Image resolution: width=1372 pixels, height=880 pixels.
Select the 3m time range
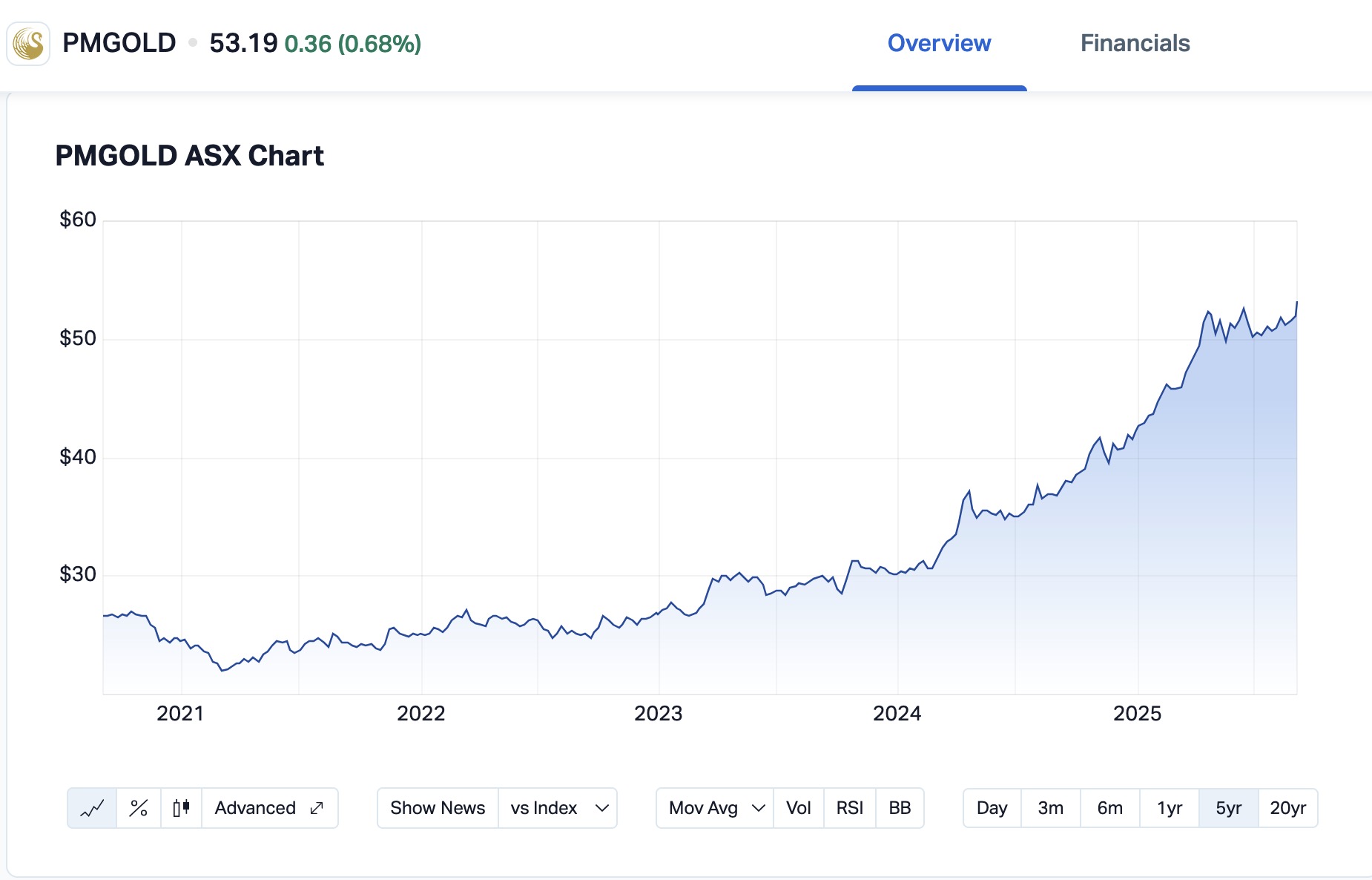pos(1051,808)
